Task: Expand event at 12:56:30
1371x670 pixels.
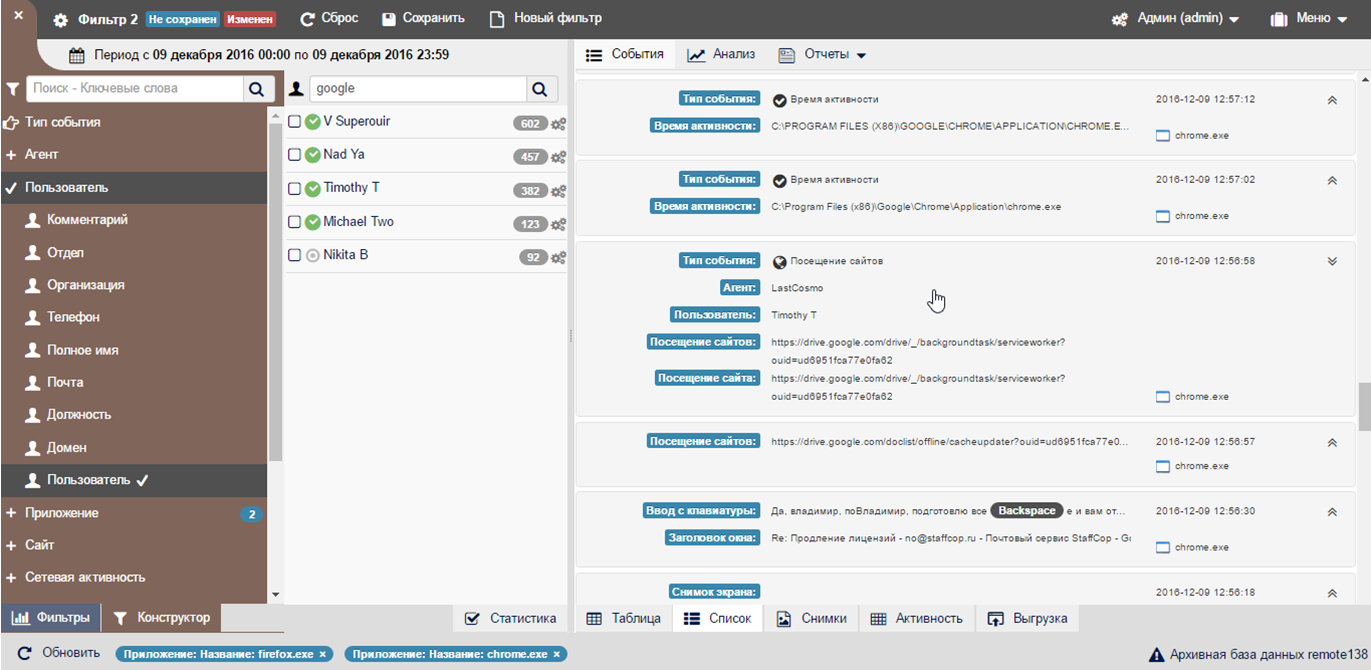Action: pos(1332,511)
